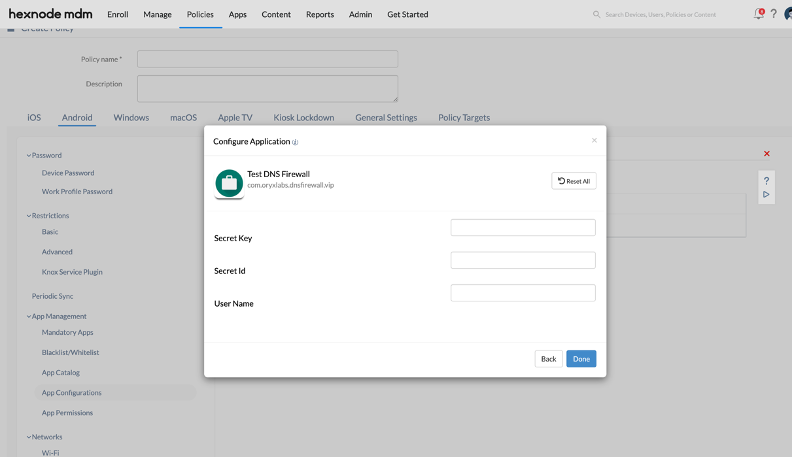Click the red X delete icon
Viewport: 792px width, 457px height.
[767, 153]
